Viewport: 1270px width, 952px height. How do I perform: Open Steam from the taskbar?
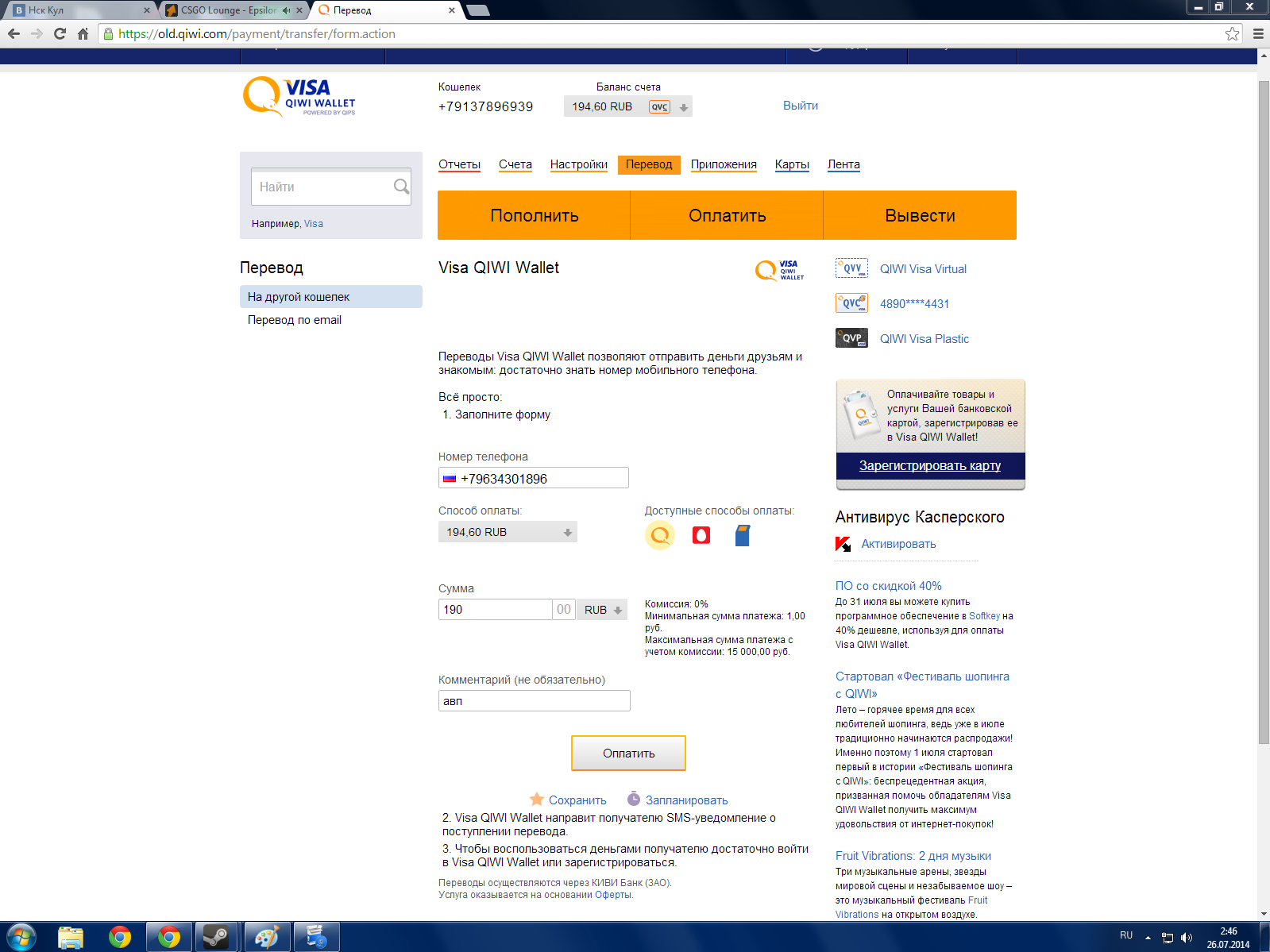tap(216, 937)
